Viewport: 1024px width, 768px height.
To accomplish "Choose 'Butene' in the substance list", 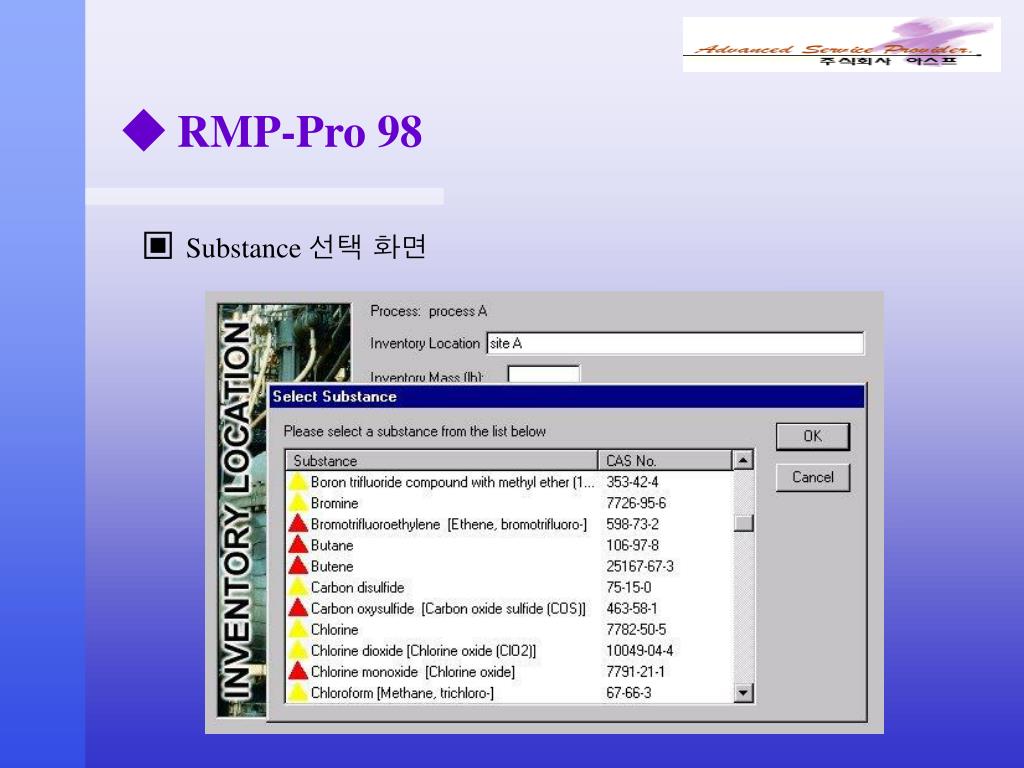I will click(332, 566).
